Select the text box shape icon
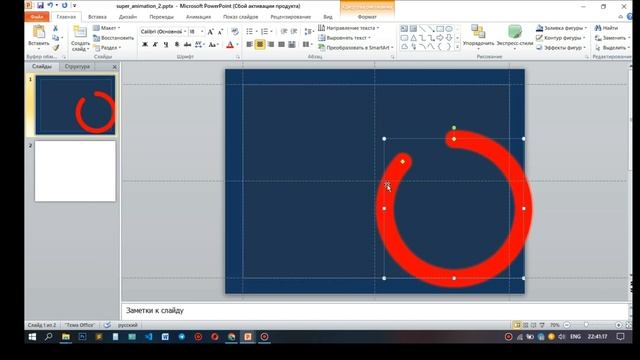 (x=404, y=29)
